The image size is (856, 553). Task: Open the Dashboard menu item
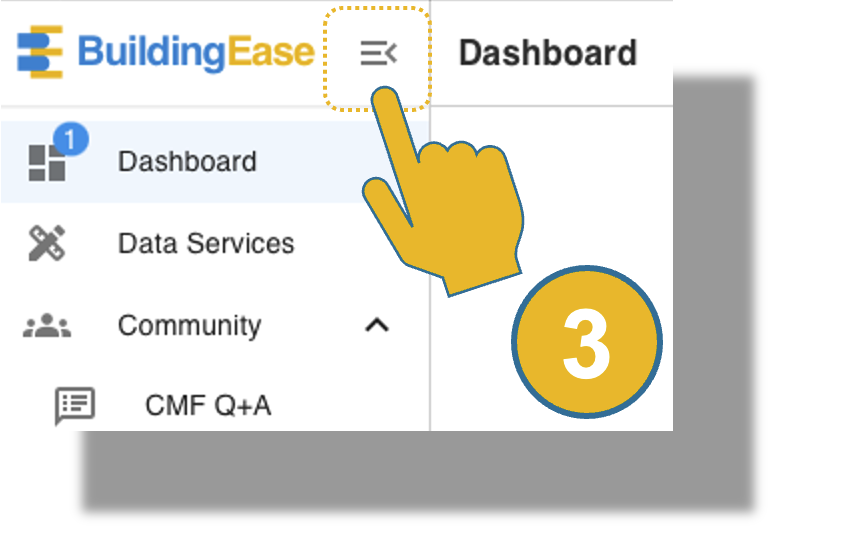coord(187,162)
